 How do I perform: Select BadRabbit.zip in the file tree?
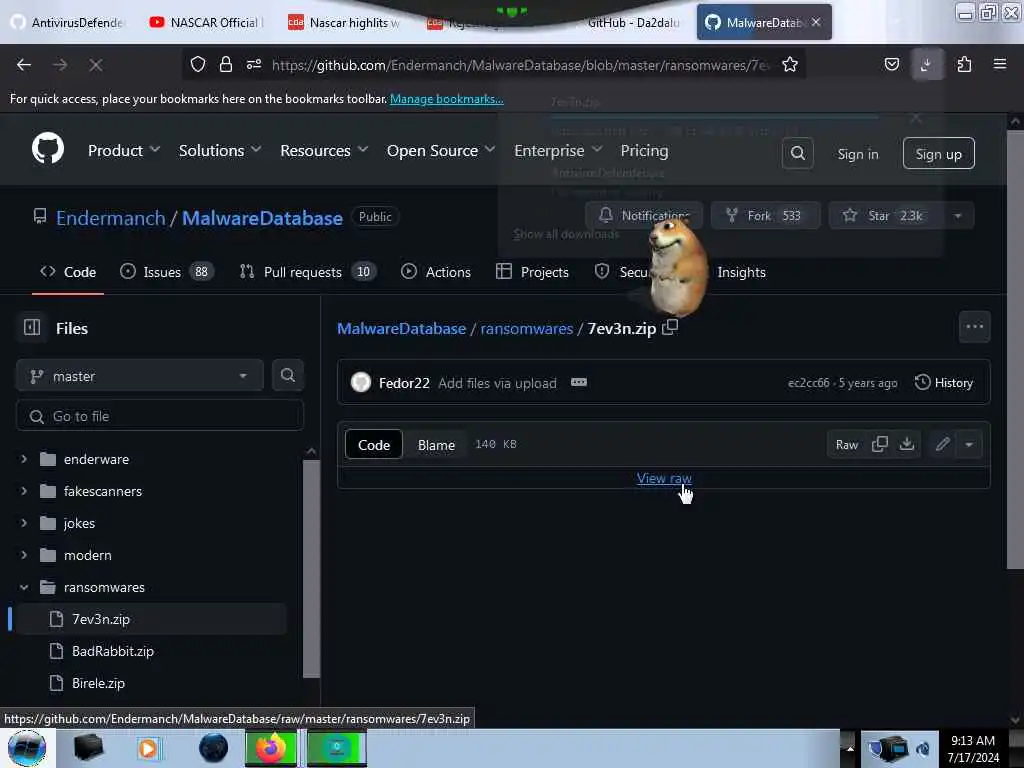click(113, 651)
